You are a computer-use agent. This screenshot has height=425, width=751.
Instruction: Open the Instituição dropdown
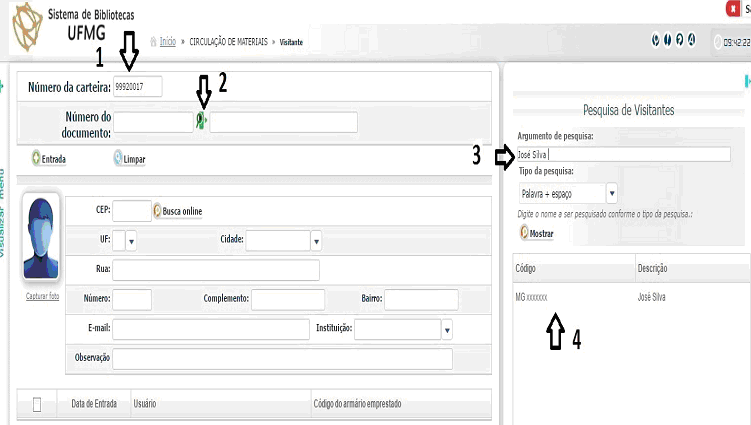[447, 329]
